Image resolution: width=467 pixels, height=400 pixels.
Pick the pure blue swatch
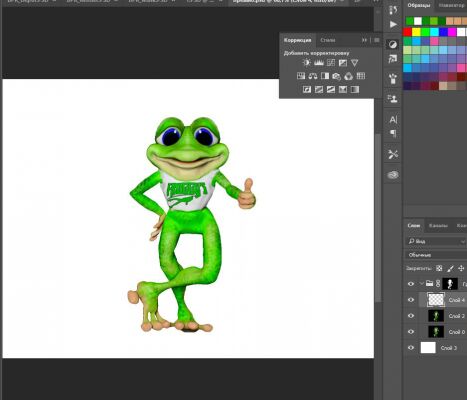click(x=443, y=32)
